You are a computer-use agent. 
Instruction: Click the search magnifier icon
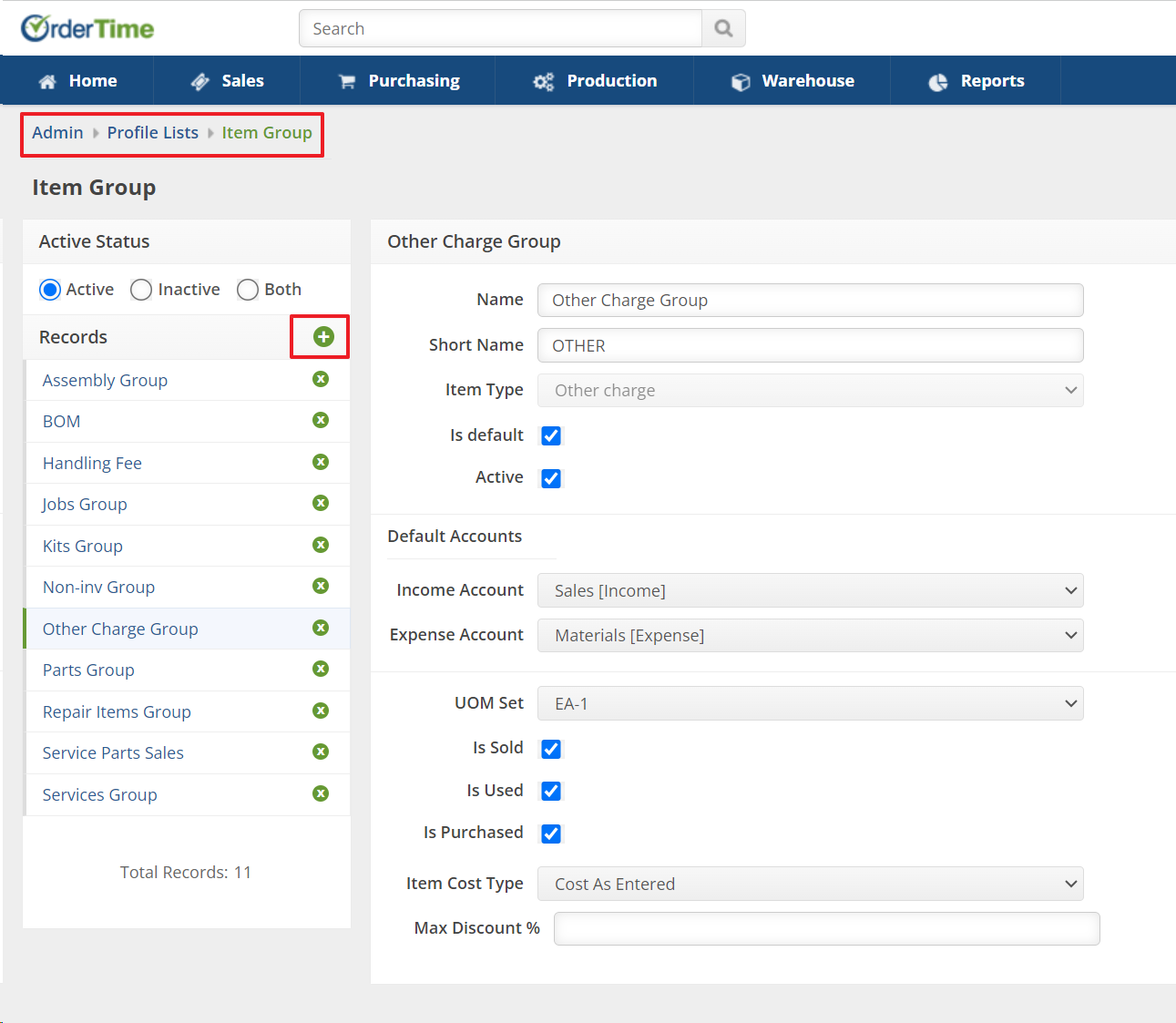[723, 28]
